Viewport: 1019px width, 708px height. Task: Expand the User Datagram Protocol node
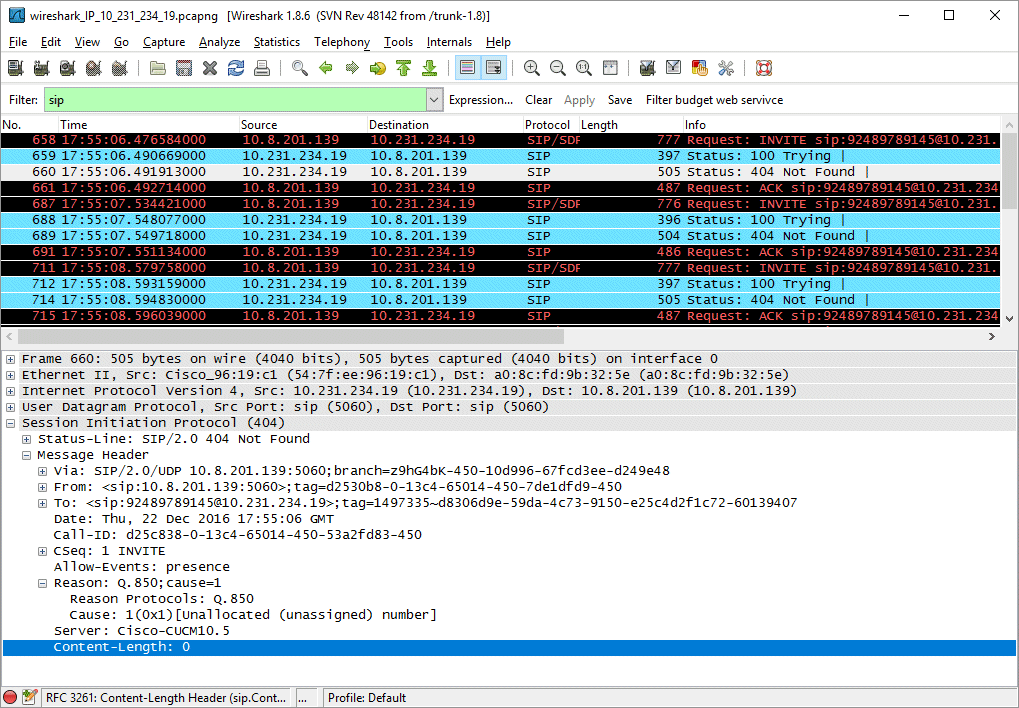tap(10, 407)
